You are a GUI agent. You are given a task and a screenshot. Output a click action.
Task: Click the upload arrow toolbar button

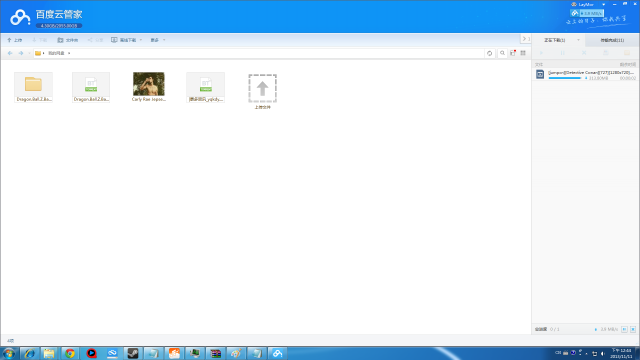(x=15, y=40)
